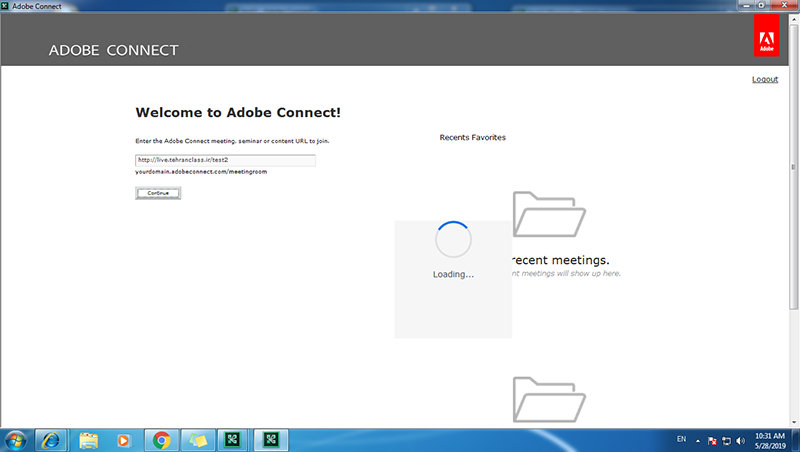
Task: Open Windows Explorer from the taskbar
Action: tap(88, 439)
